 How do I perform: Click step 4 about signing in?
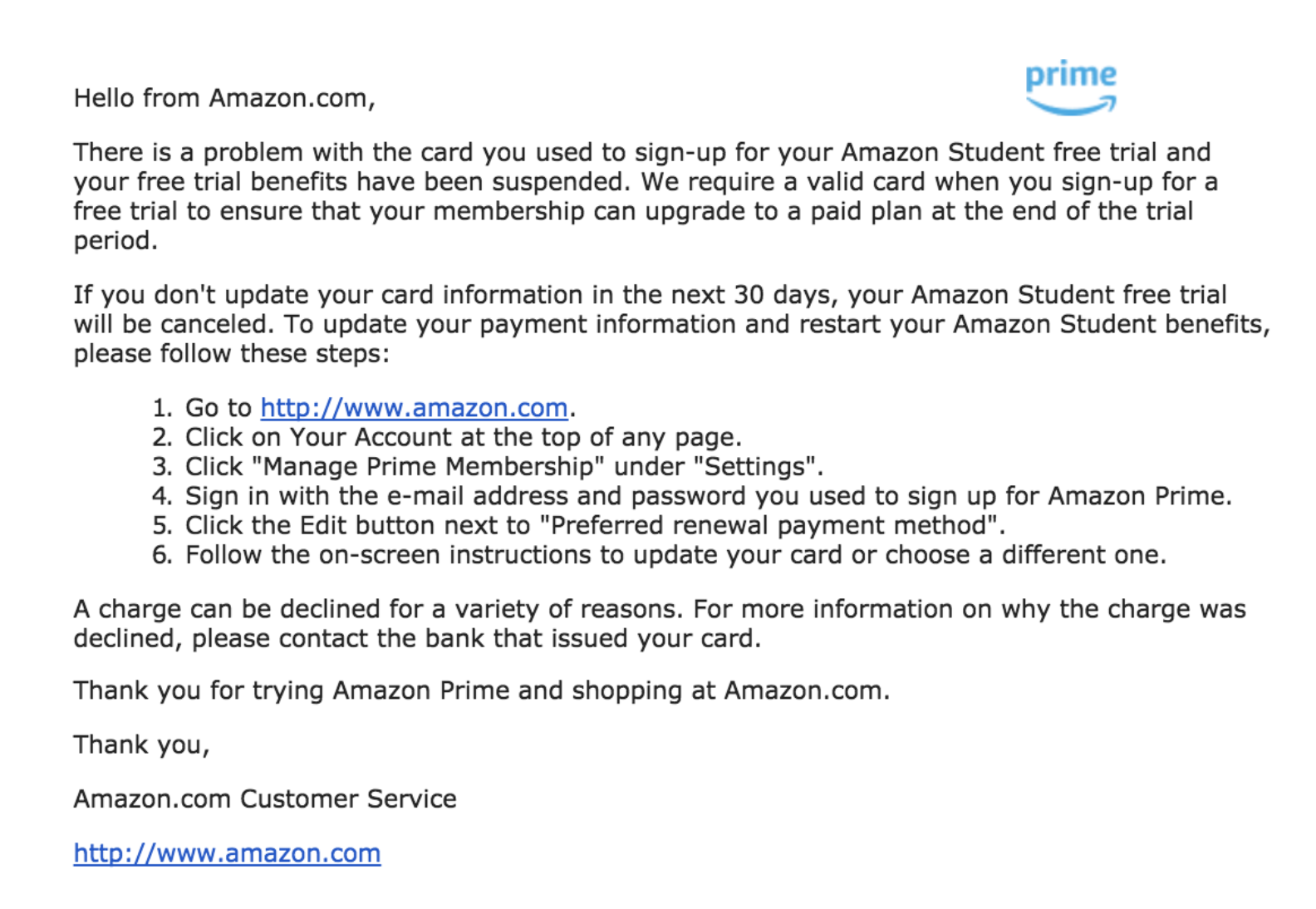coord(708,496)
